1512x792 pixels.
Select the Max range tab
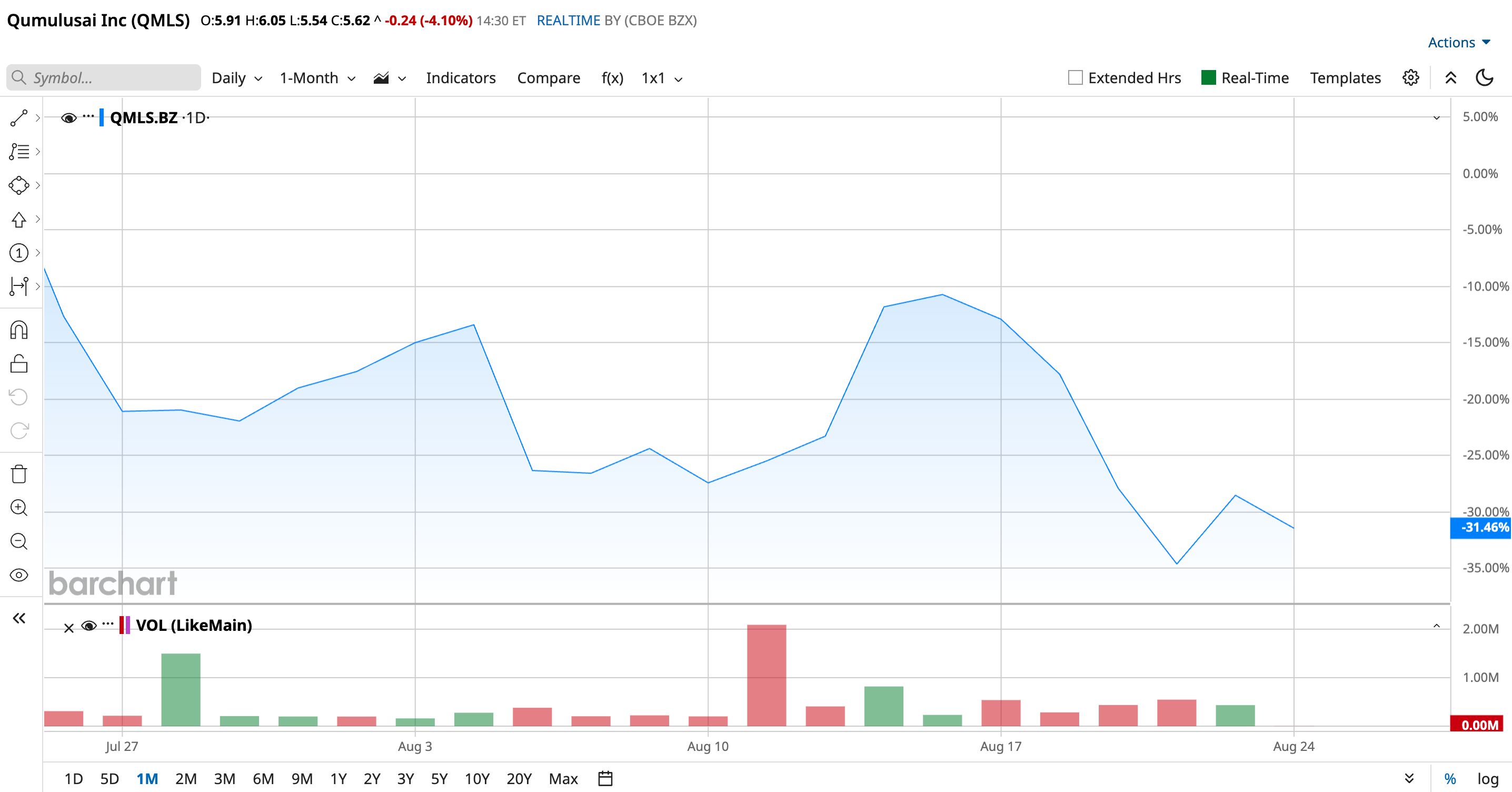coord(563,779)
